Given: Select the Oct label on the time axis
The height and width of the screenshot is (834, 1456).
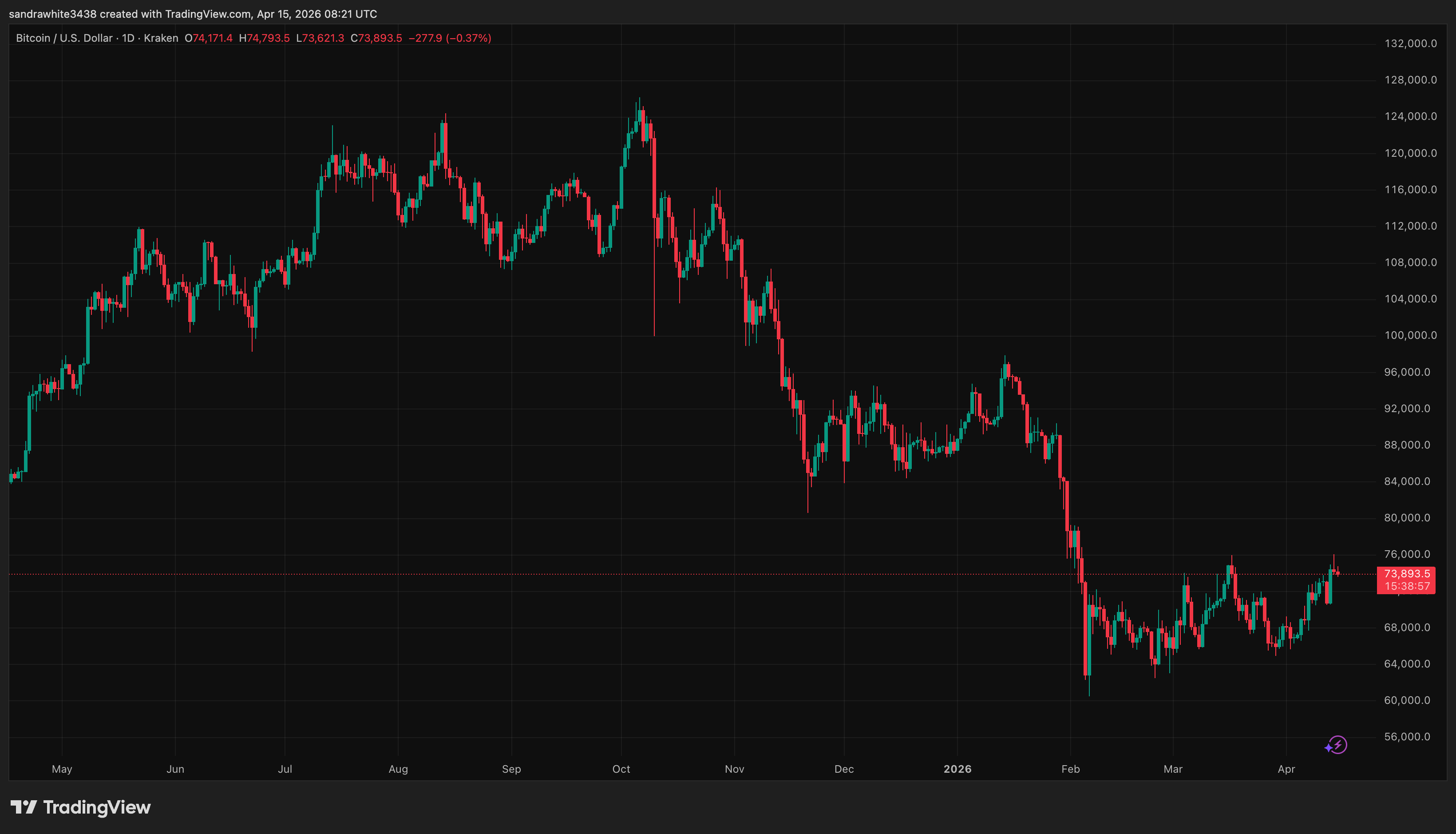Looking at the screenshot, I should pyautogui.click(x=621, y=769).
